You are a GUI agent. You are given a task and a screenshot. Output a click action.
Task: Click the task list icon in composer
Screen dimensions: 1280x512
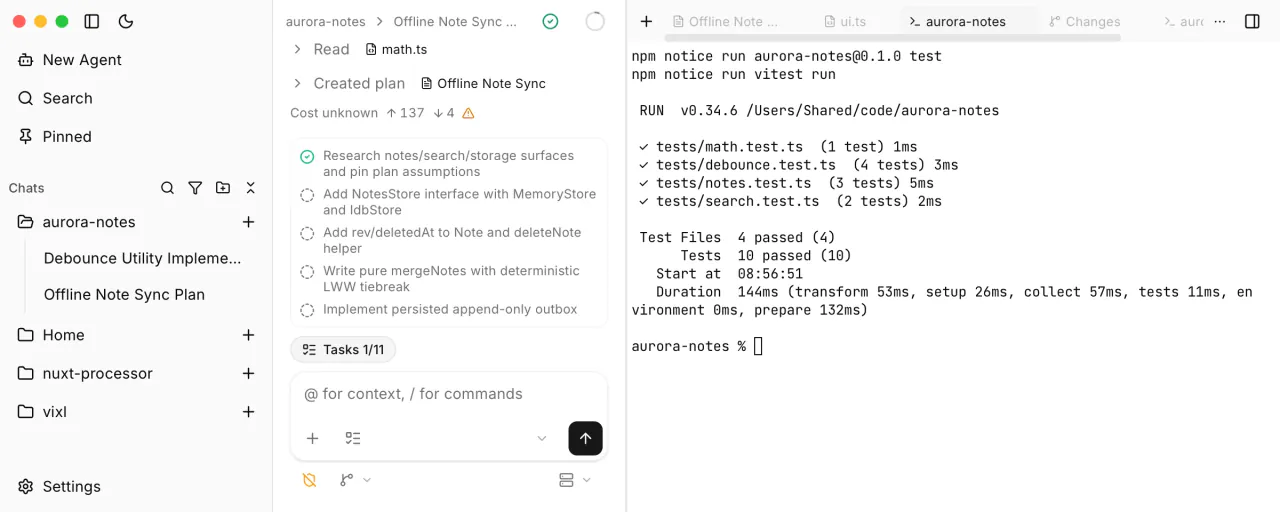(x=352, y=438)
